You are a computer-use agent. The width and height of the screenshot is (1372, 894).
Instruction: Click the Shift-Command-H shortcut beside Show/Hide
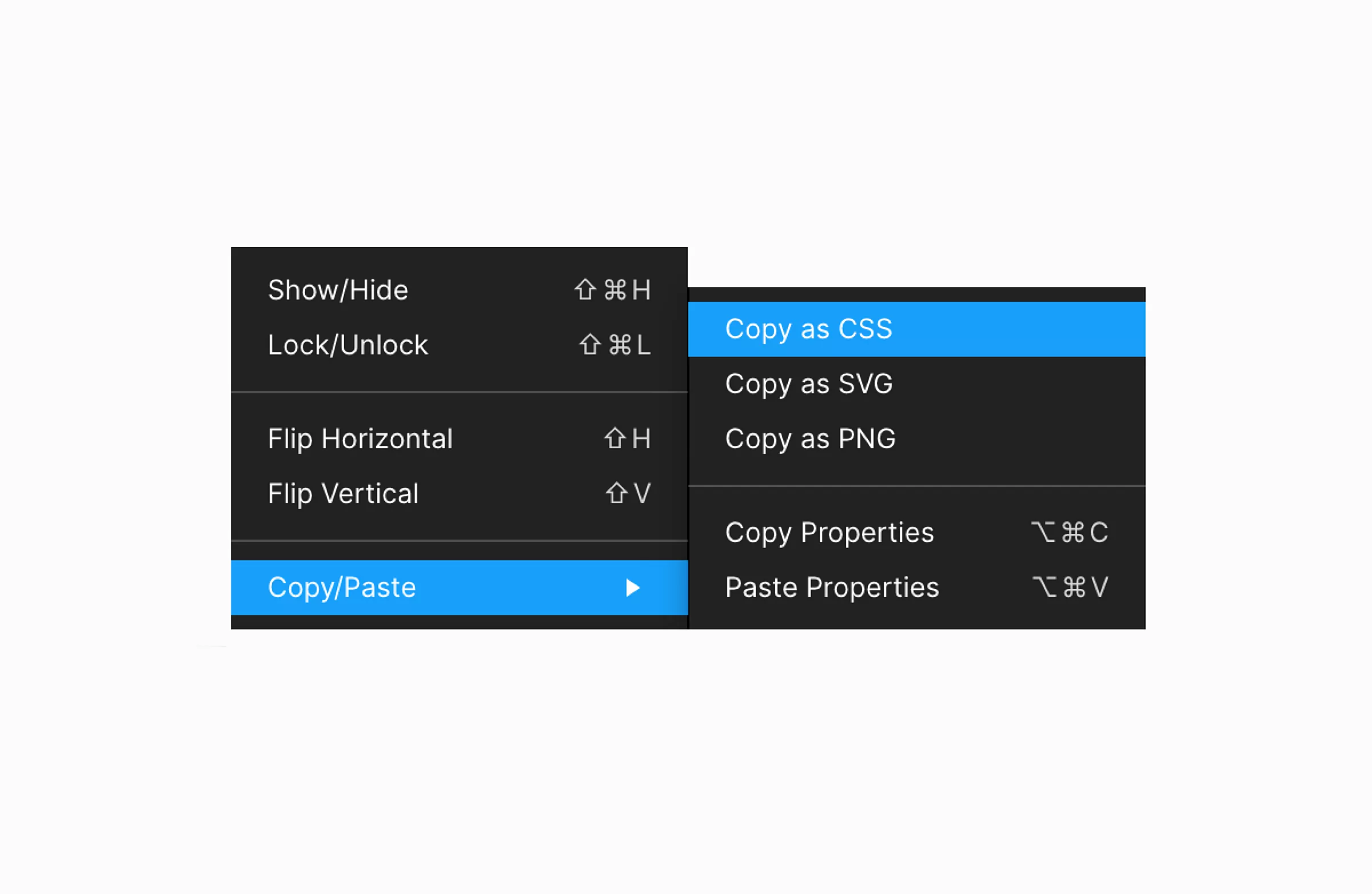pos(613,290)
